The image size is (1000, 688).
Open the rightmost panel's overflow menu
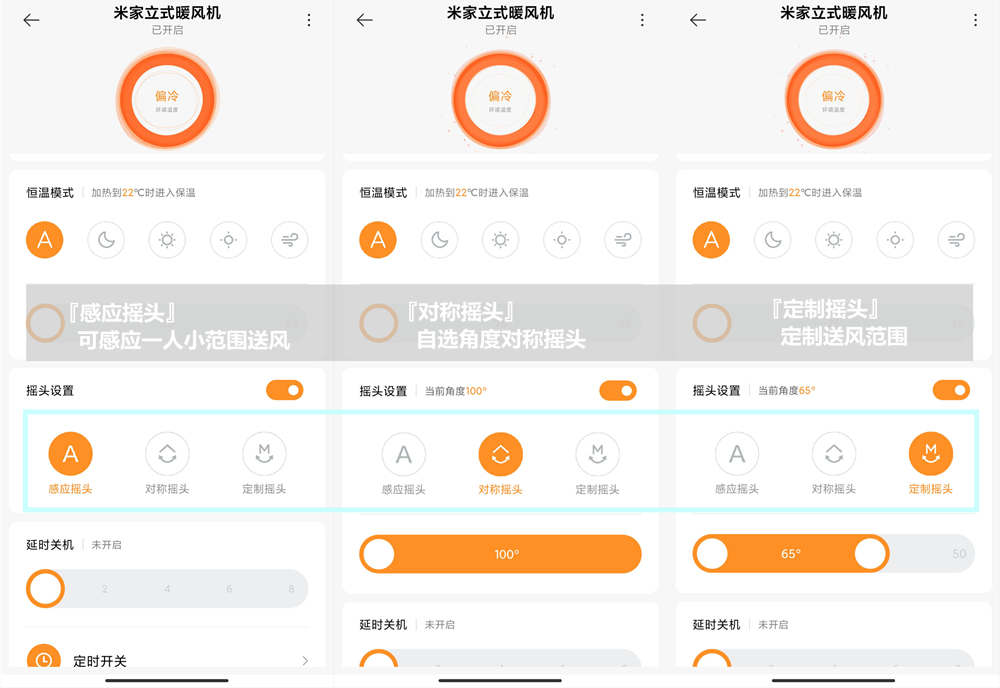point(975,19)
